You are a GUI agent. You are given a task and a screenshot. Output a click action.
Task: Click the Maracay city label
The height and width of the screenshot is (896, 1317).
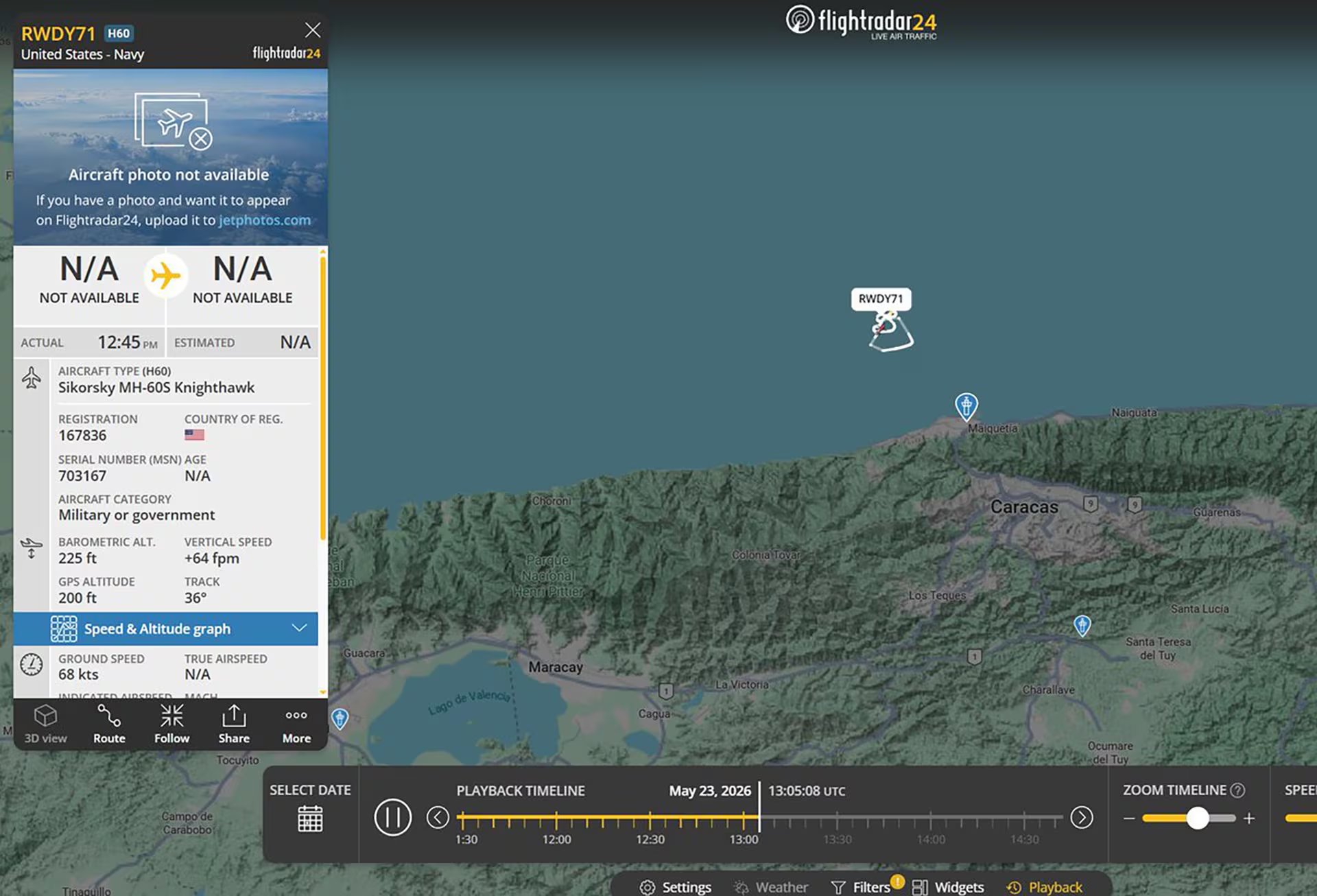(556, 667)
